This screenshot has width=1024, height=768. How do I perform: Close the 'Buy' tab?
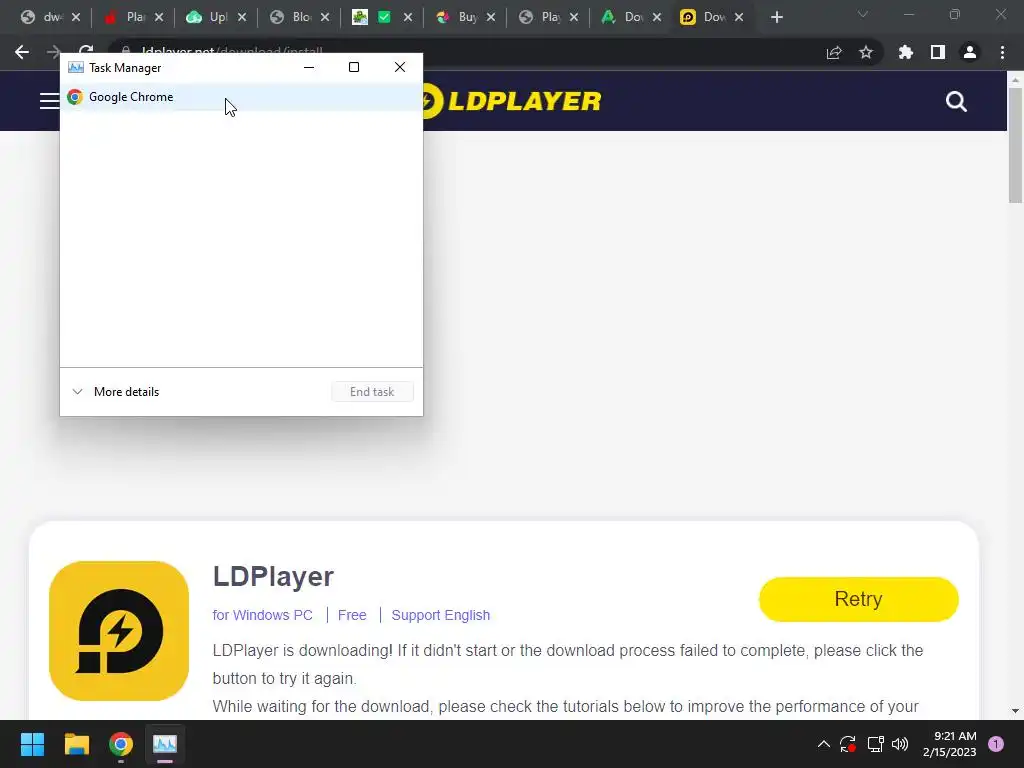(x=490, y=18)
